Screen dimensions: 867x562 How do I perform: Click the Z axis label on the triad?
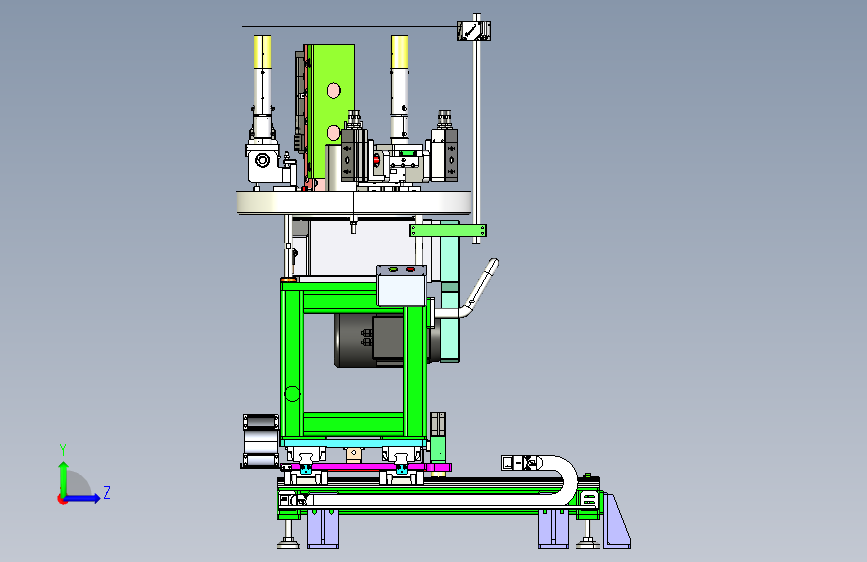pyautogui.click(x=107, y=492)
